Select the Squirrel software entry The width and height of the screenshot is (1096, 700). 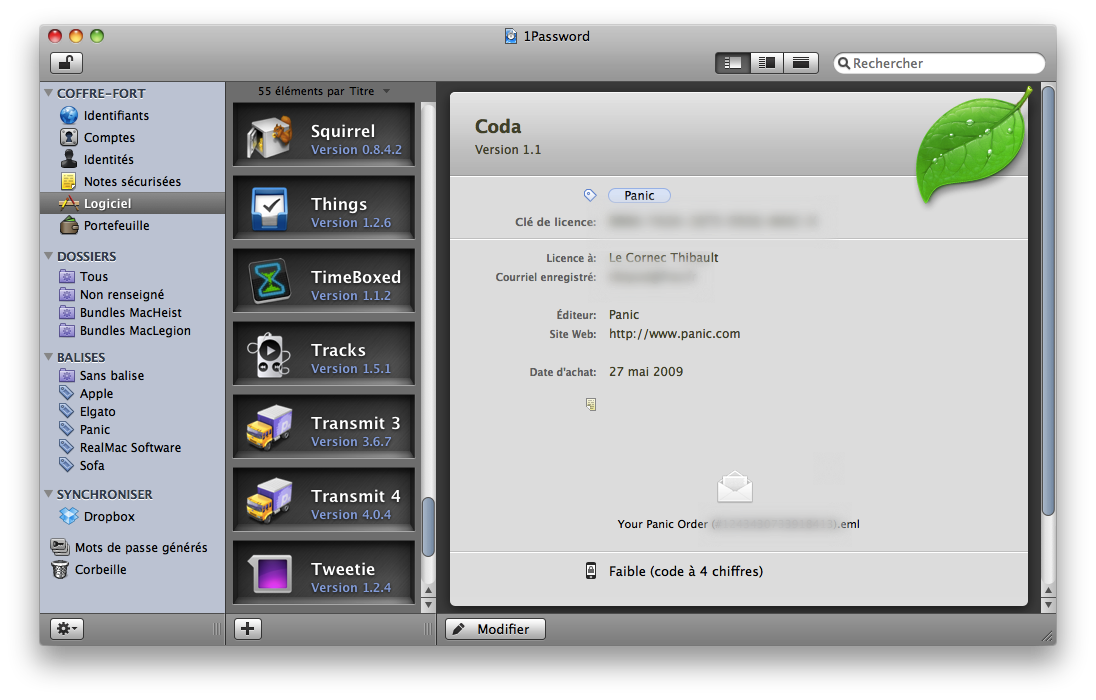pyautogui.click(x=324, y=134)
